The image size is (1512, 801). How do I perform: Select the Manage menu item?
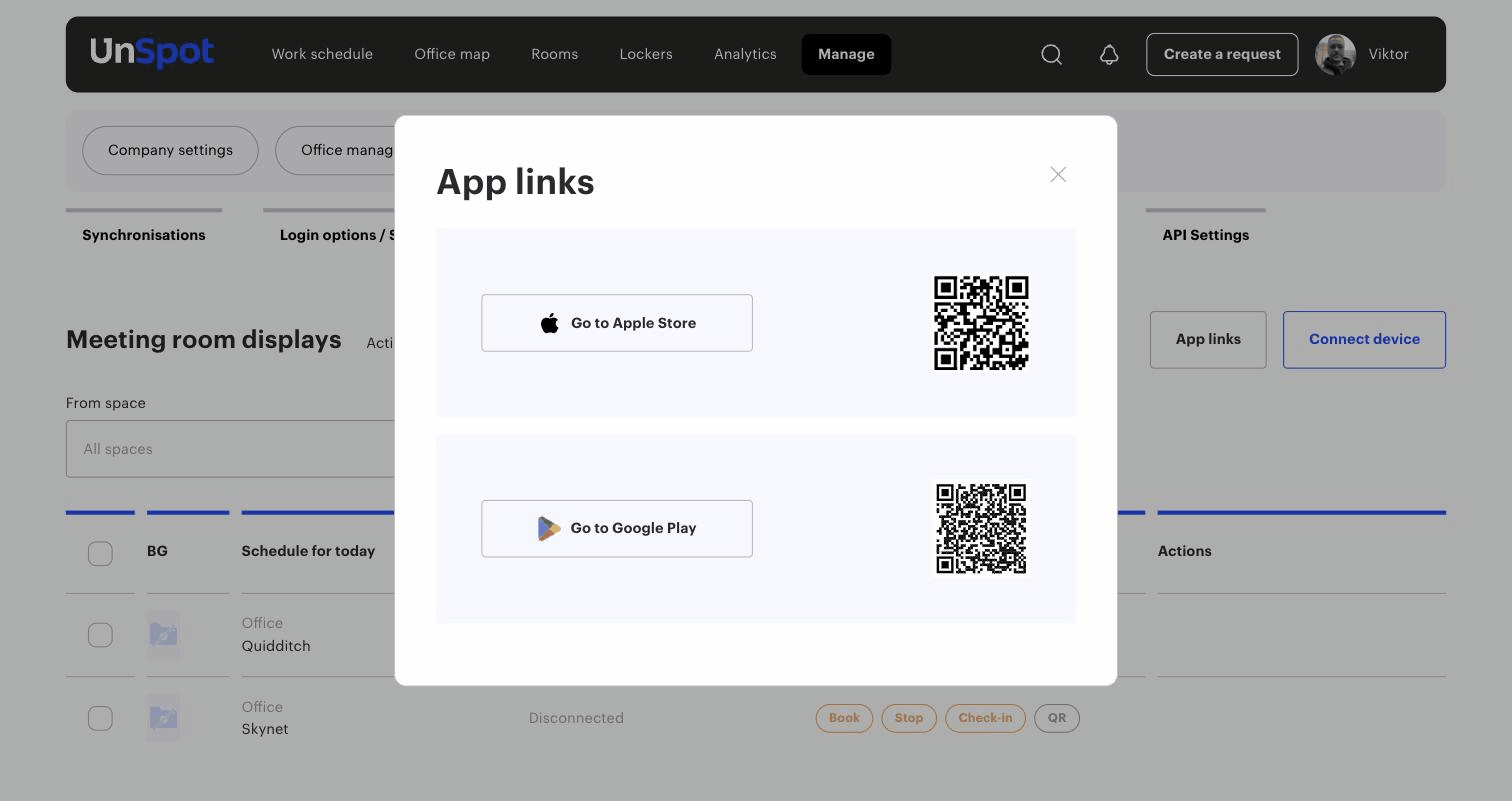tap(846, 55)
